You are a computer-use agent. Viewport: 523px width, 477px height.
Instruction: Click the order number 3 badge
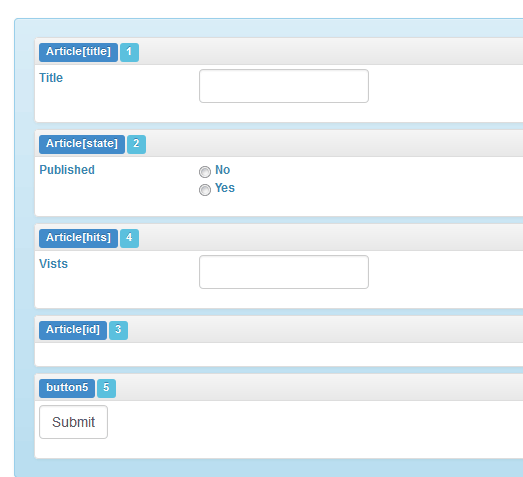118,331
